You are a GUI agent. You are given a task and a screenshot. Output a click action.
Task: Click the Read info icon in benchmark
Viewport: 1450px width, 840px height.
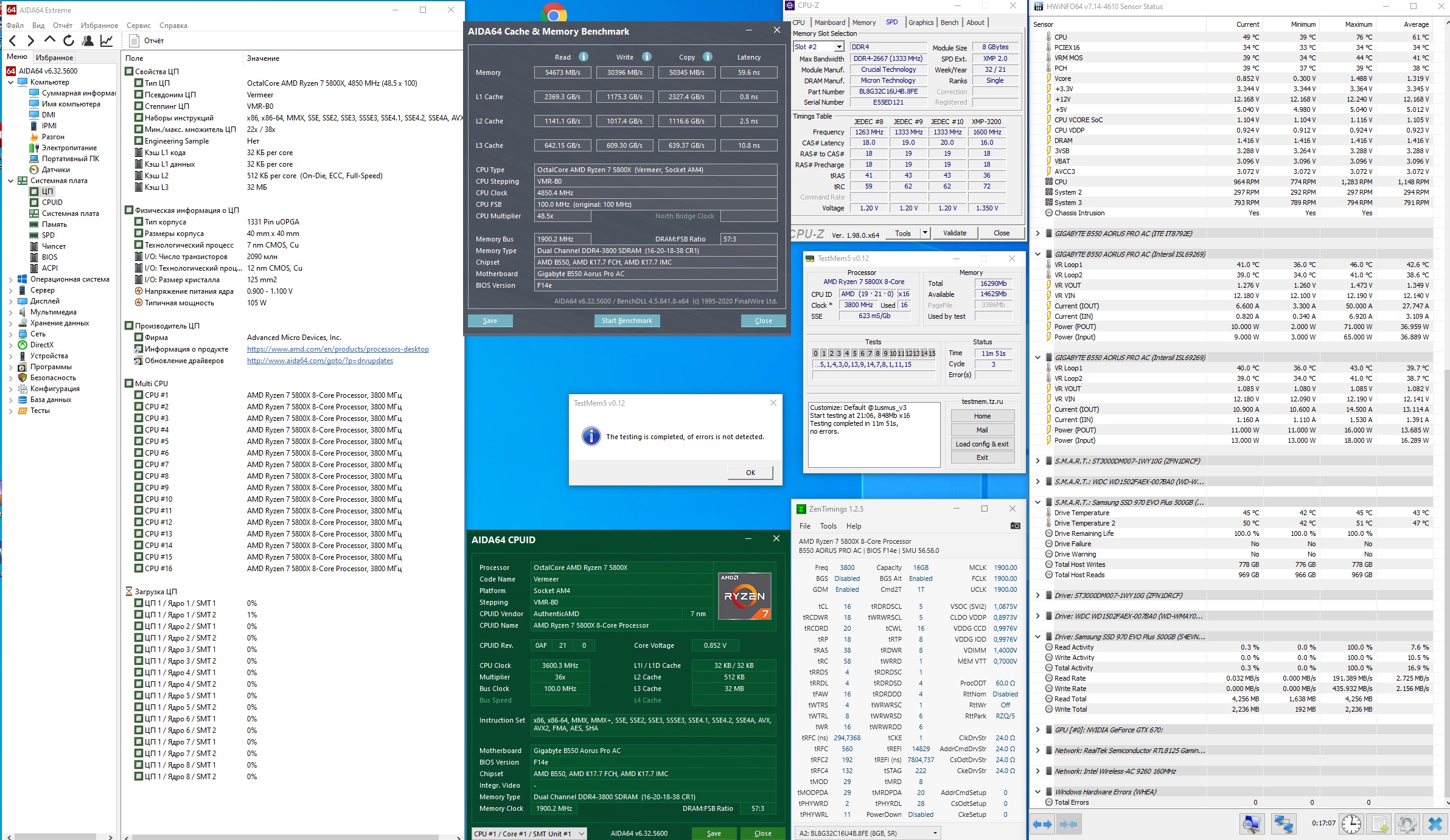(x=584, y=57)
